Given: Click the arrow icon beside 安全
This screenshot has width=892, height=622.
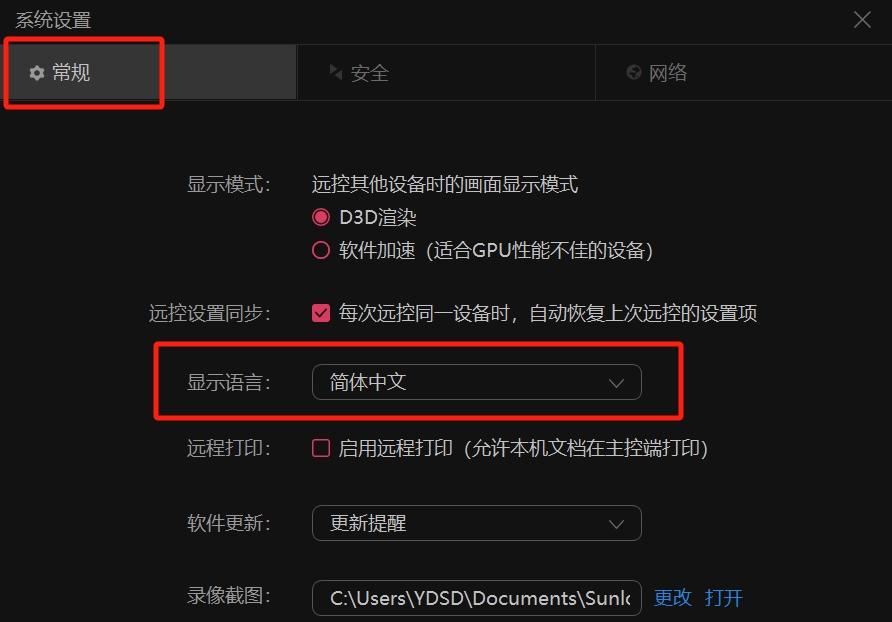Looking at the screenshot, I should click(x=336, y=72).
